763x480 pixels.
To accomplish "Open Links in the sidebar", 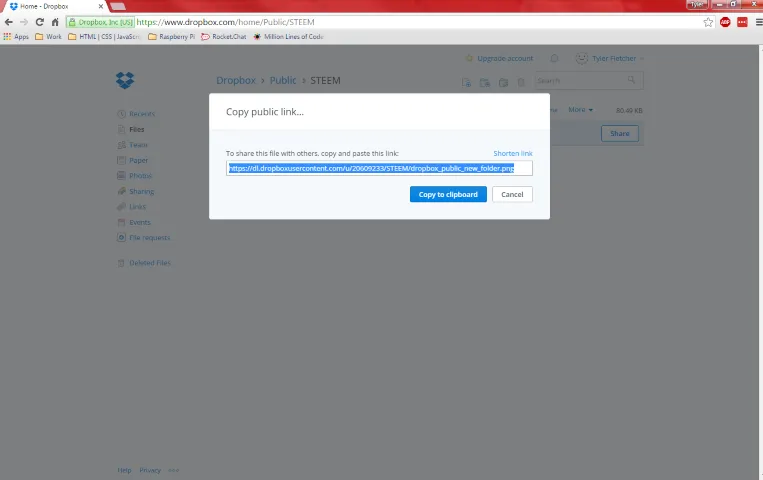I will pyautogui.click(x=131, y=207).
